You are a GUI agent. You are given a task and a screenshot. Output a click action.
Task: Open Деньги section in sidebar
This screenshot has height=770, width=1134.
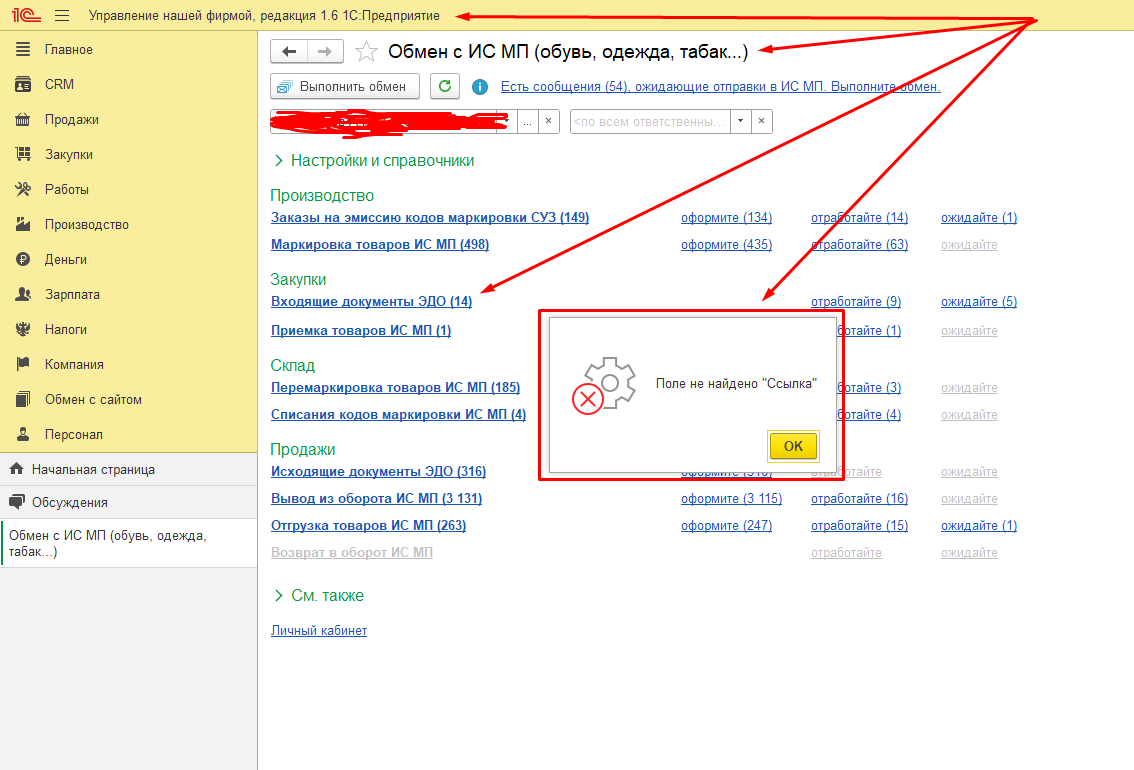[x=65, y=260]
